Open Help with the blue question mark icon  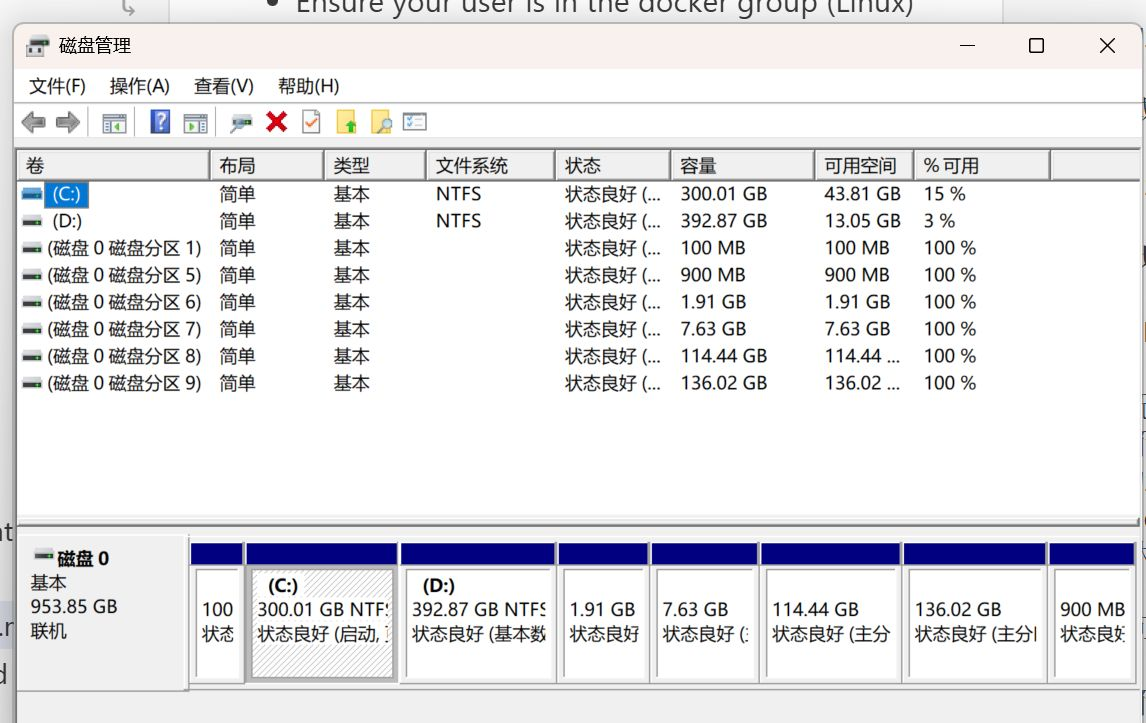click(x=160, y=121)
